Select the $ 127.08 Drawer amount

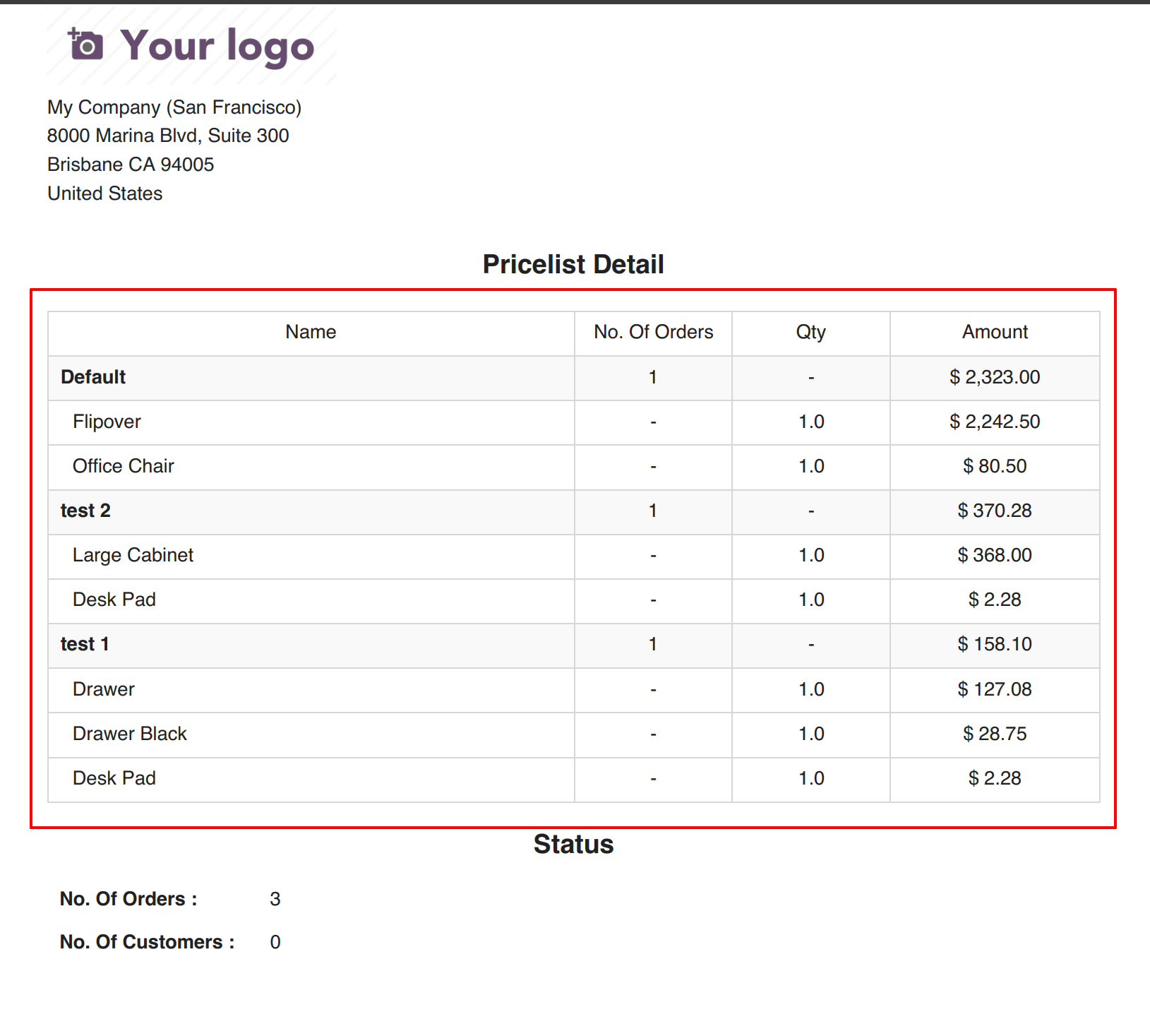tap(995, 689)
